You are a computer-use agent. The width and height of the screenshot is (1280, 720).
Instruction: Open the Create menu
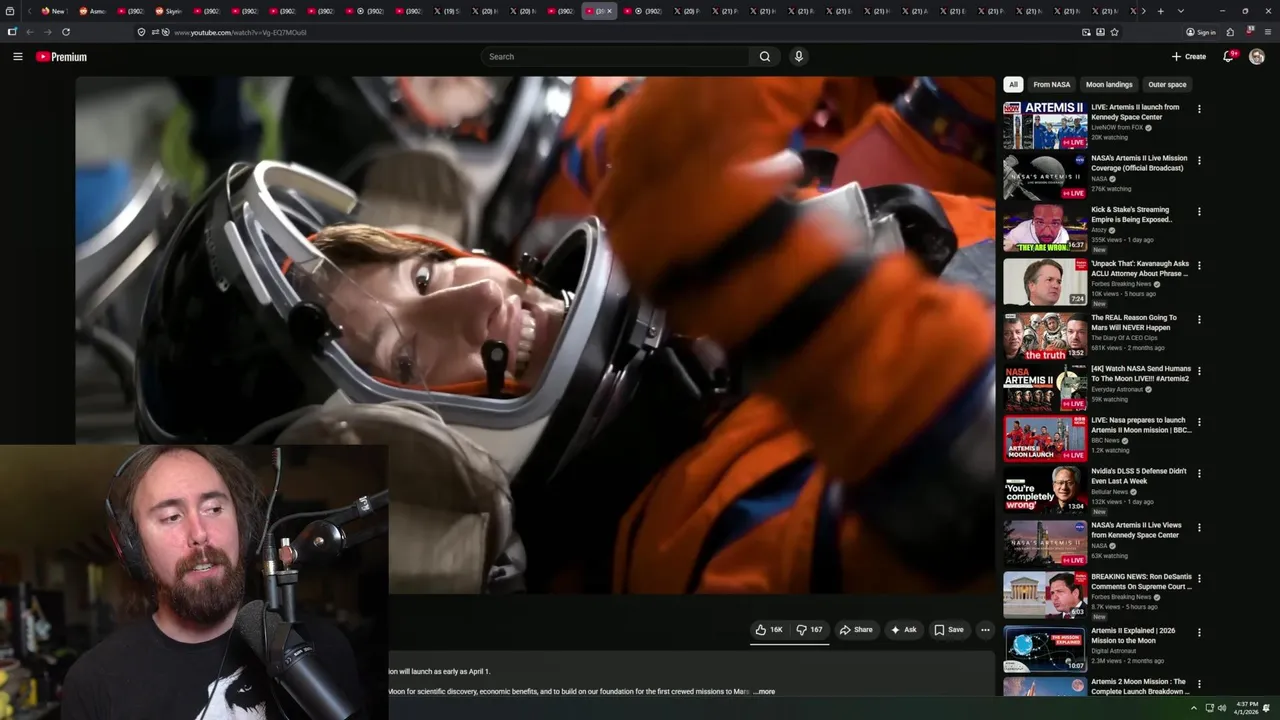[1189, 57]
